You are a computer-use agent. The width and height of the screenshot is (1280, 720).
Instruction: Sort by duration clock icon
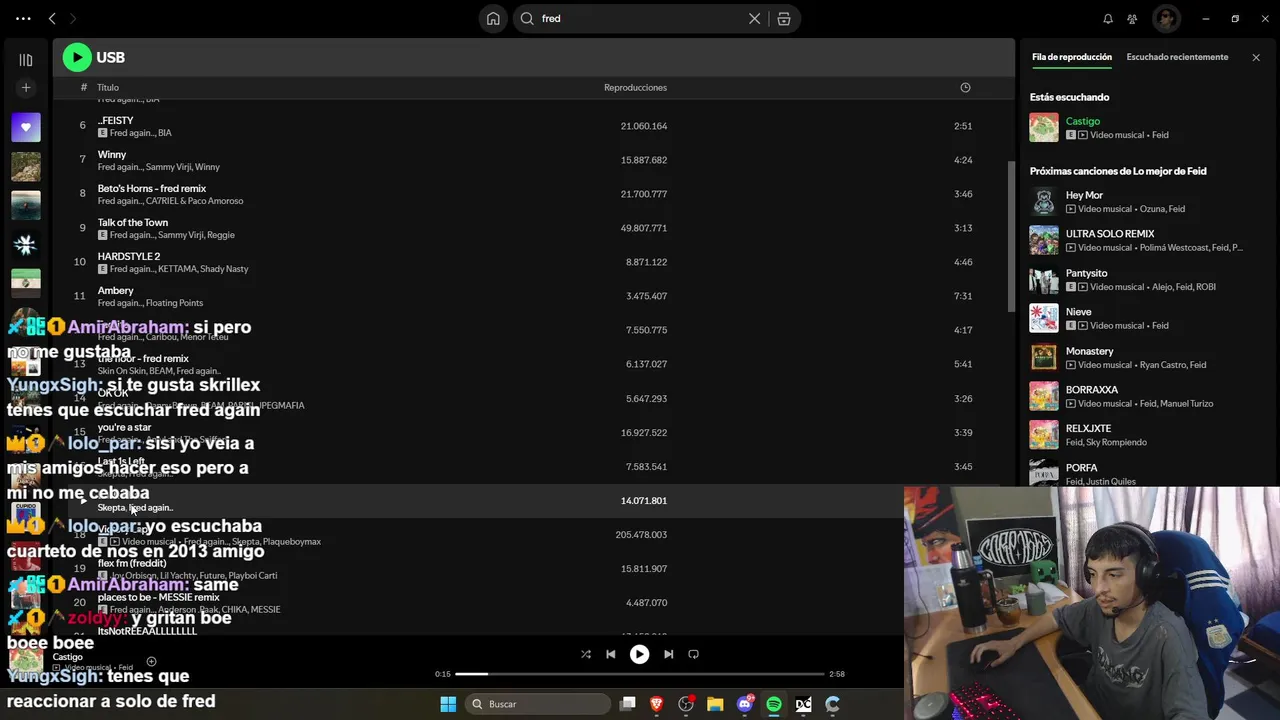click(965, 88)
